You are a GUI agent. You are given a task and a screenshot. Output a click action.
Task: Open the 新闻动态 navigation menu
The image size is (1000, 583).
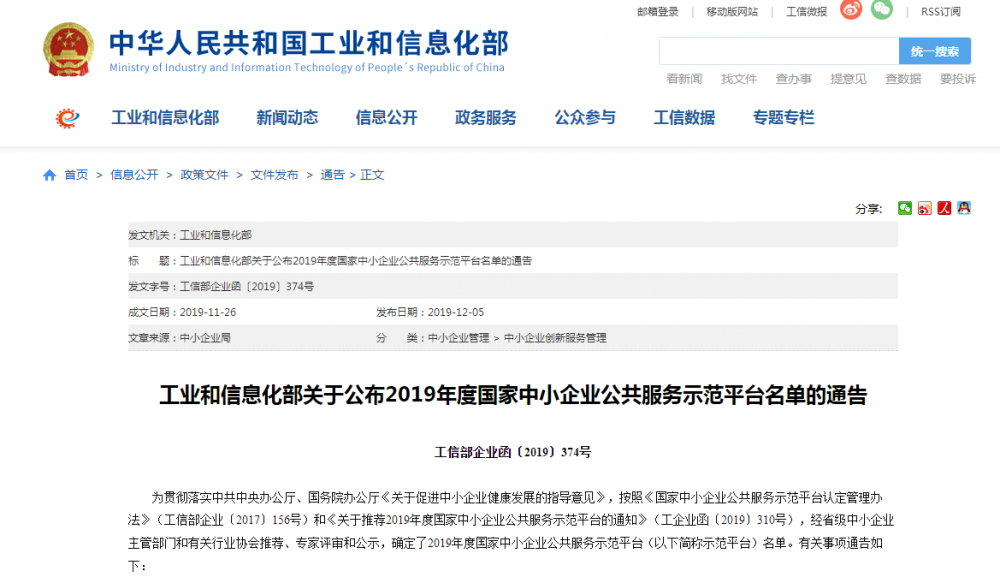287,118
